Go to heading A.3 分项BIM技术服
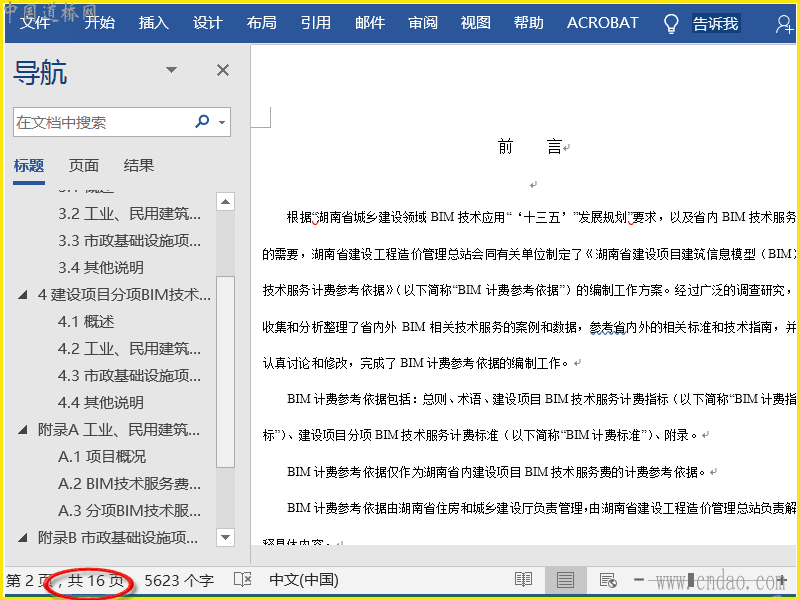 (x=129, y=510)
